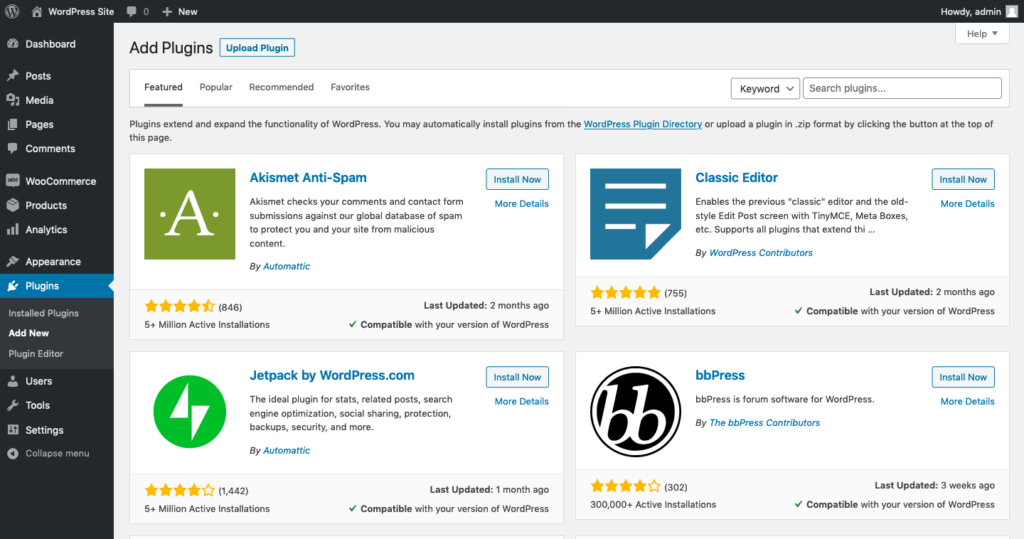
Task: Click the Pages icon in sidebar
Action: point(12,124)
